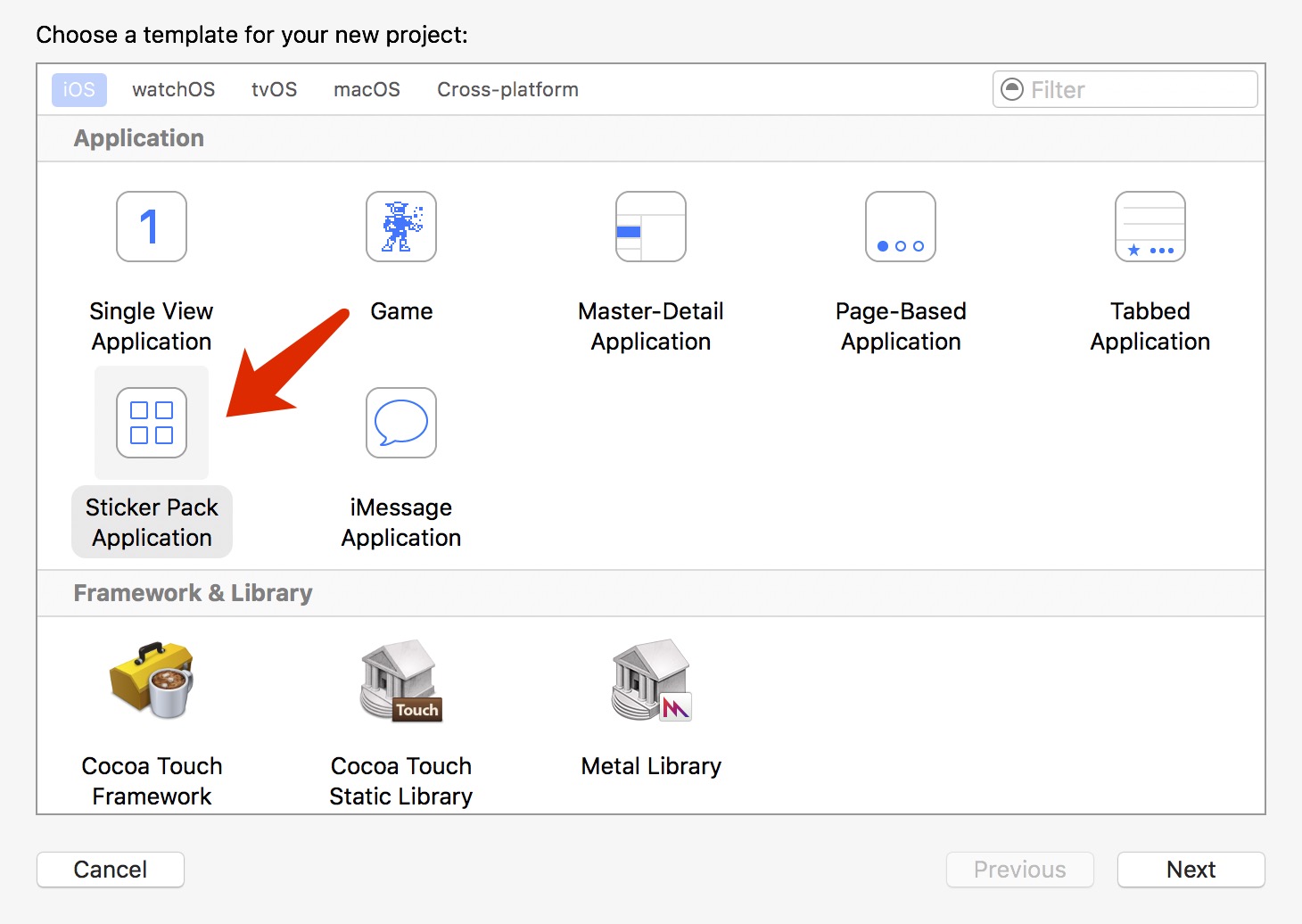Click the 'Single View Application' label
Image resolution: width=1302 pixels, height=924 pixels.
152,326
